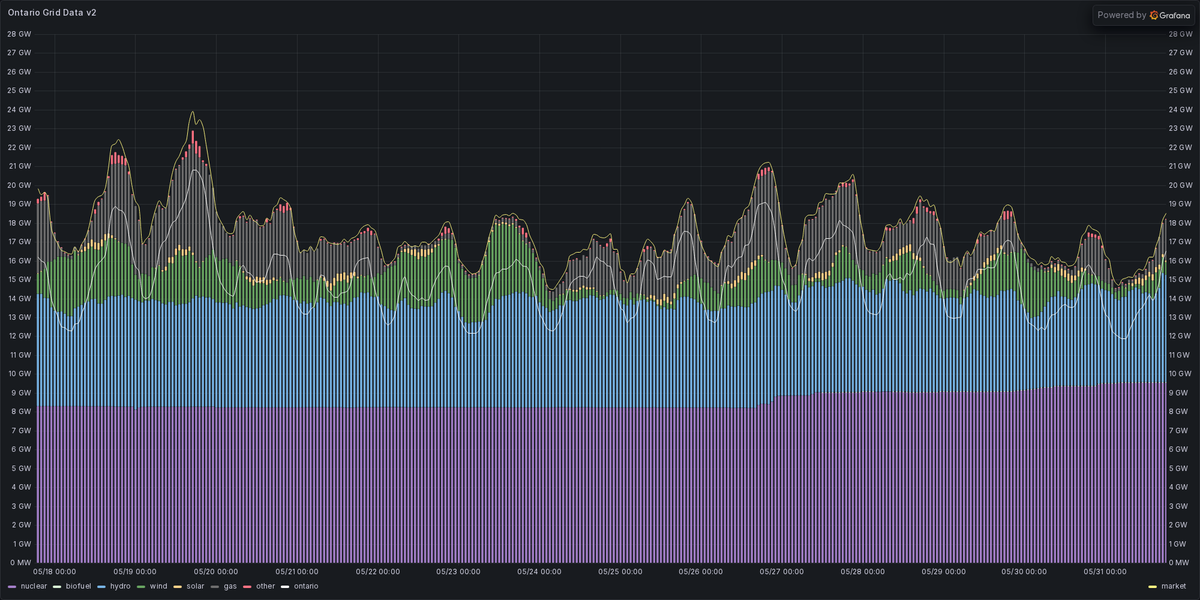Viewport: 1200px width, 600px height.
Task: Click the 05/18 00:00 time axis label
Action: pos(54,572)
